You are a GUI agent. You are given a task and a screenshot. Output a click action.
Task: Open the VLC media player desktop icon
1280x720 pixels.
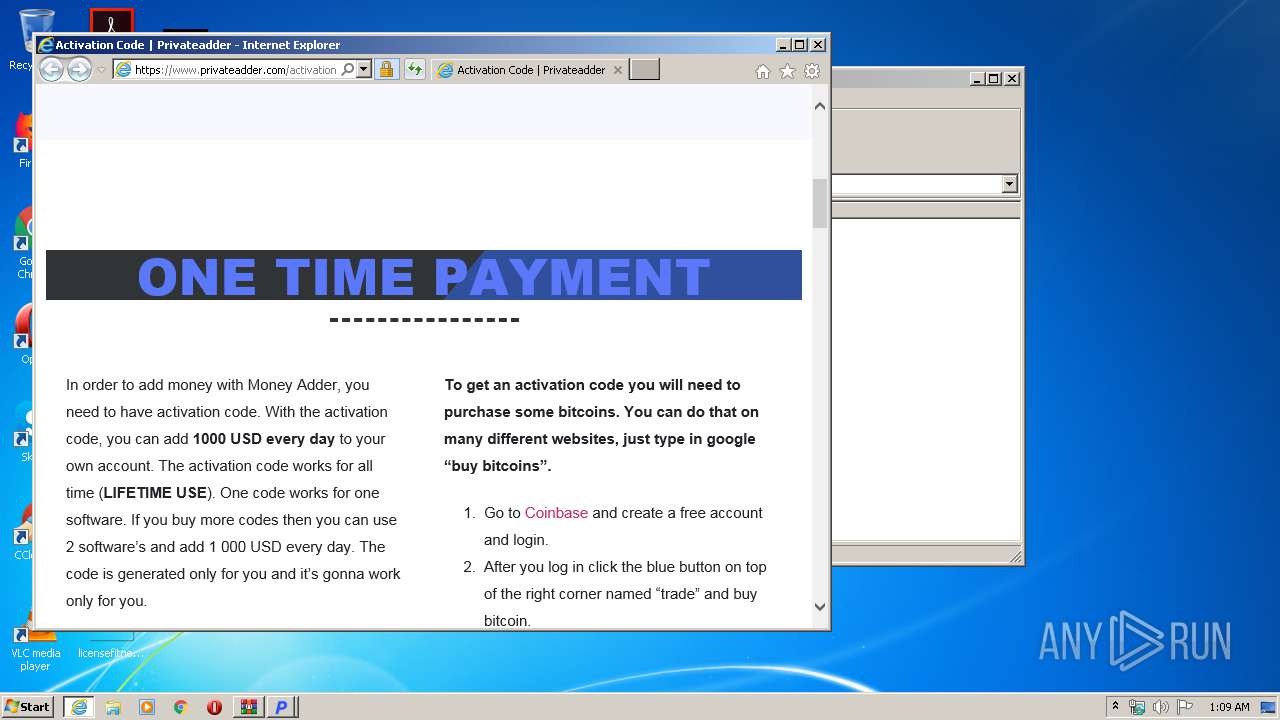pyautogui.click(x=35, y=648)
